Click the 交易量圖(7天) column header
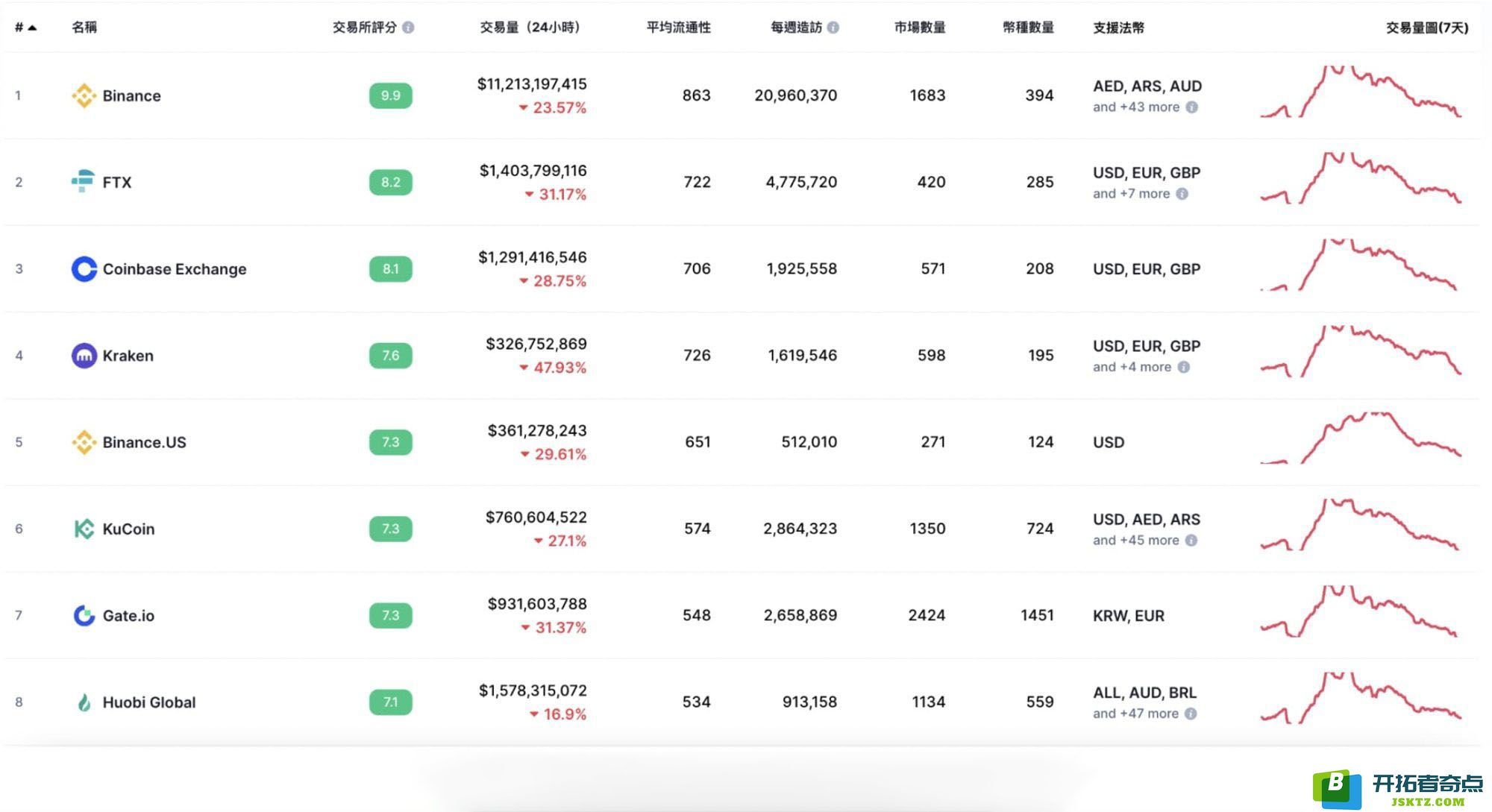 pyautogui.click(x=1427, y=28)
